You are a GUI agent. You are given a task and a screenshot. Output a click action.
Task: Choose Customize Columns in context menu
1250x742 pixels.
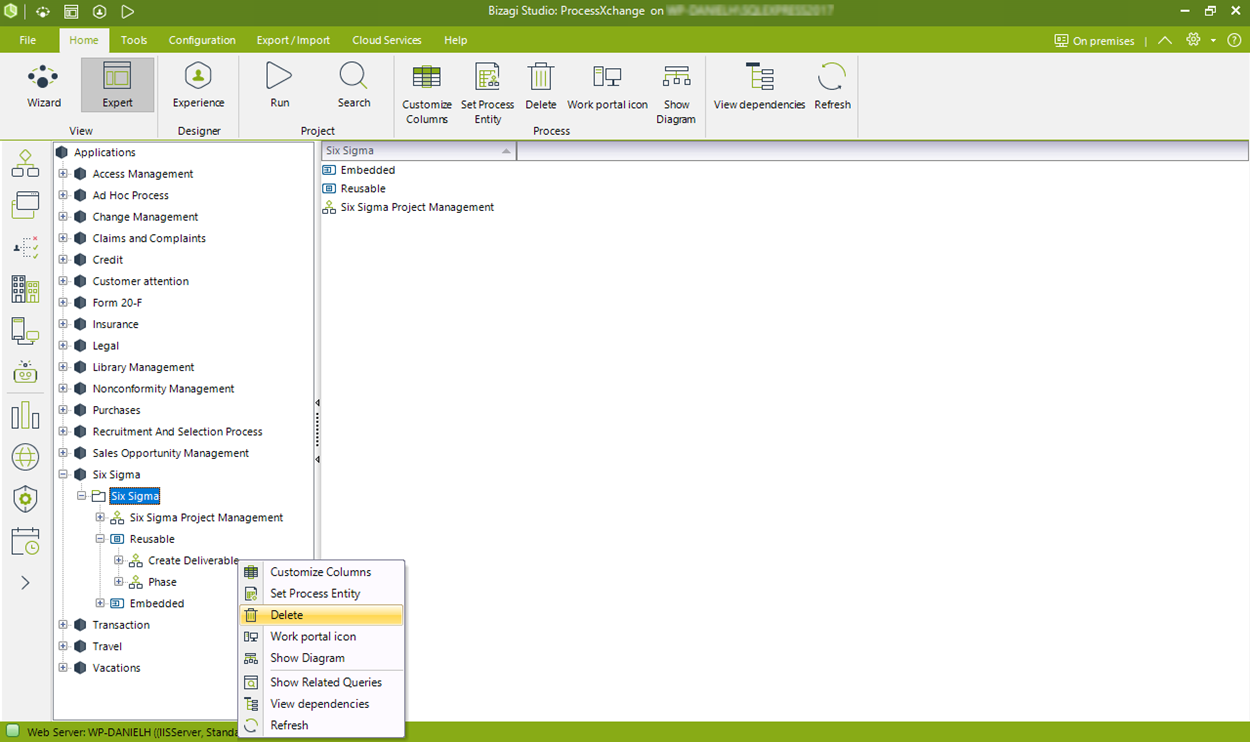321,572
